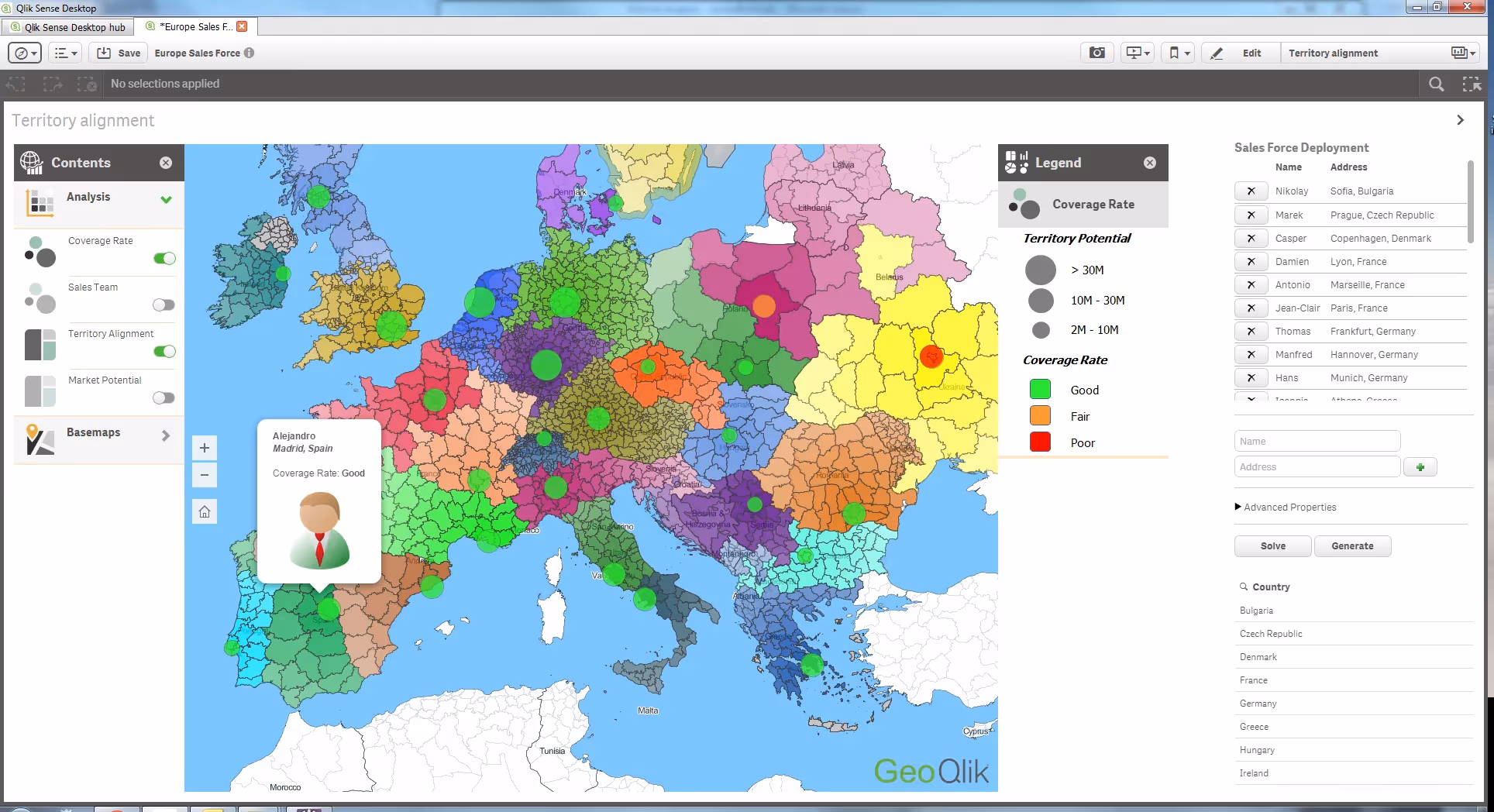The image size is (1494, 812).
Task: Select the Basemaps icon in Contents panel
Action: [x=40, y=439]
